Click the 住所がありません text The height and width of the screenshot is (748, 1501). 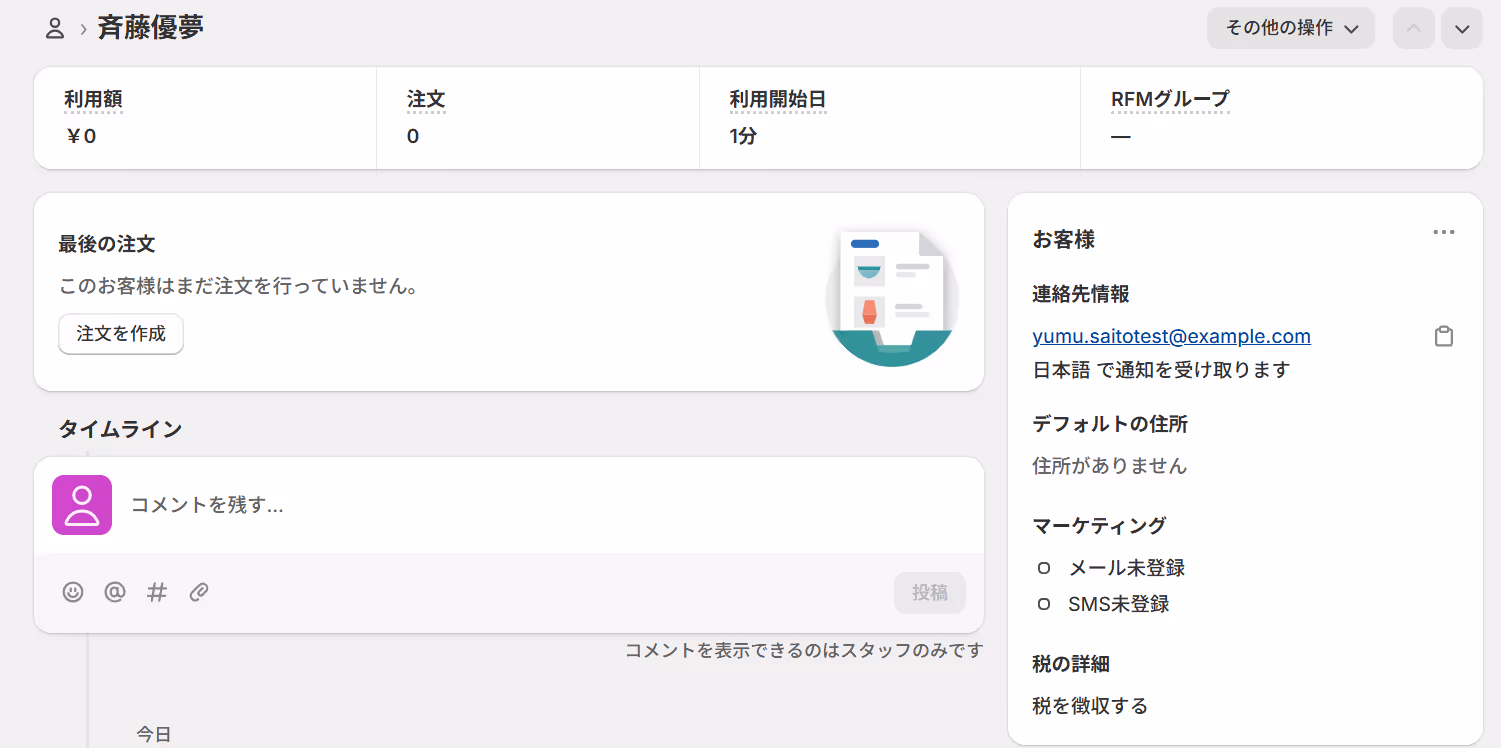pyautogui.click(x=1110, y=466)
